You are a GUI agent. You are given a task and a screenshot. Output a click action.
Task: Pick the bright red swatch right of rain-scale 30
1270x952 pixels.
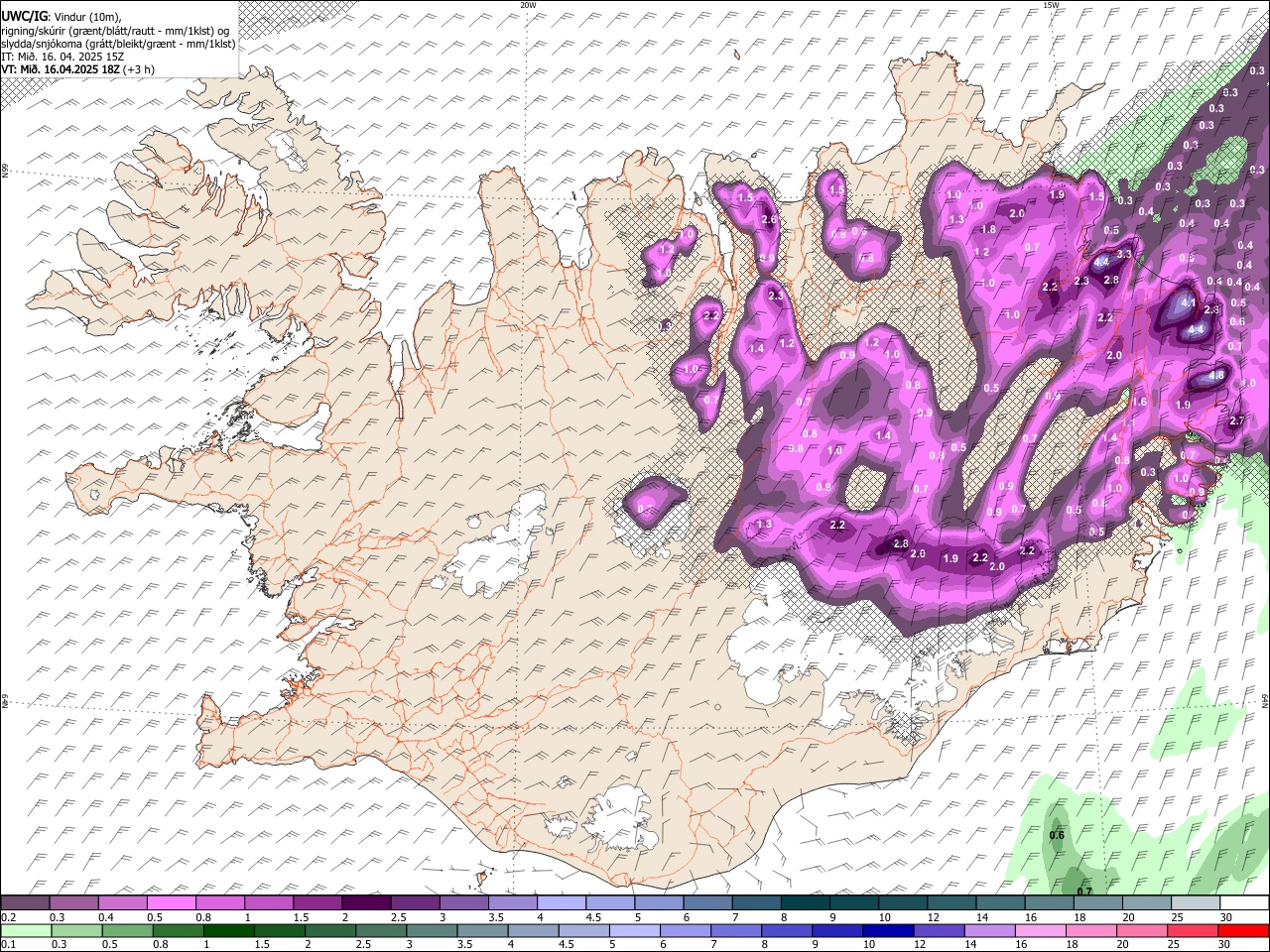click(1242, 931)
